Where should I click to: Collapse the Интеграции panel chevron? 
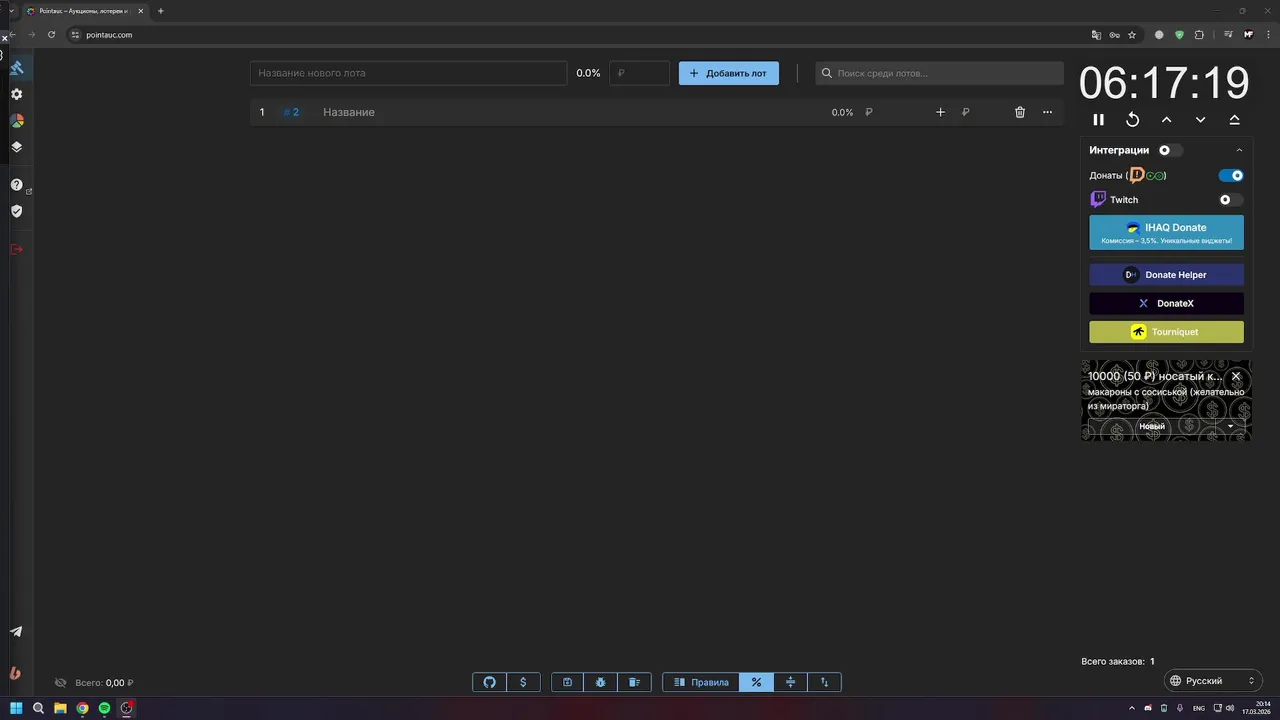tap(1239, 150)
